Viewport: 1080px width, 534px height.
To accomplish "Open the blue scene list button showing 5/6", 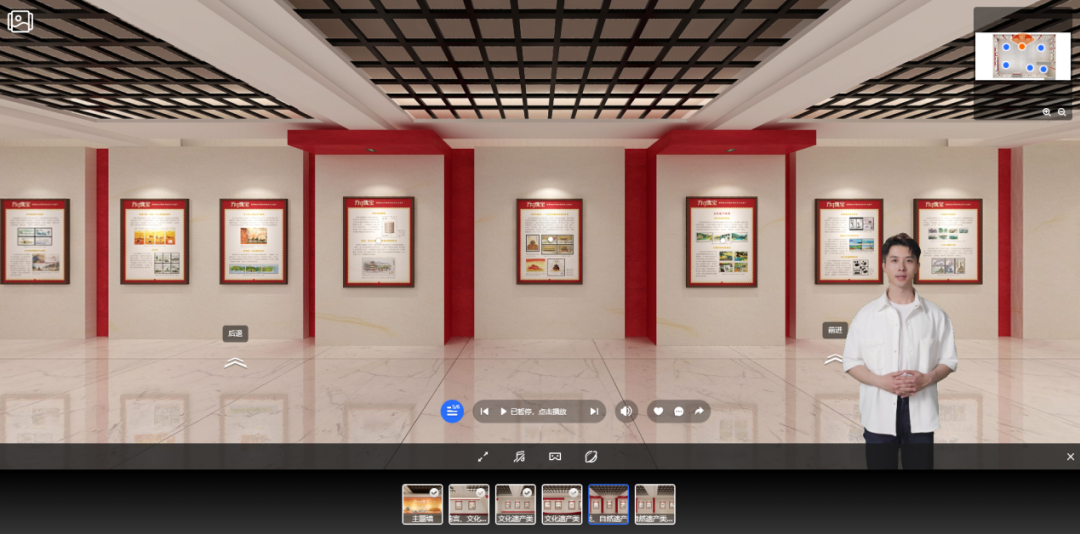I will pyautogui.click(x=452, y=411).
